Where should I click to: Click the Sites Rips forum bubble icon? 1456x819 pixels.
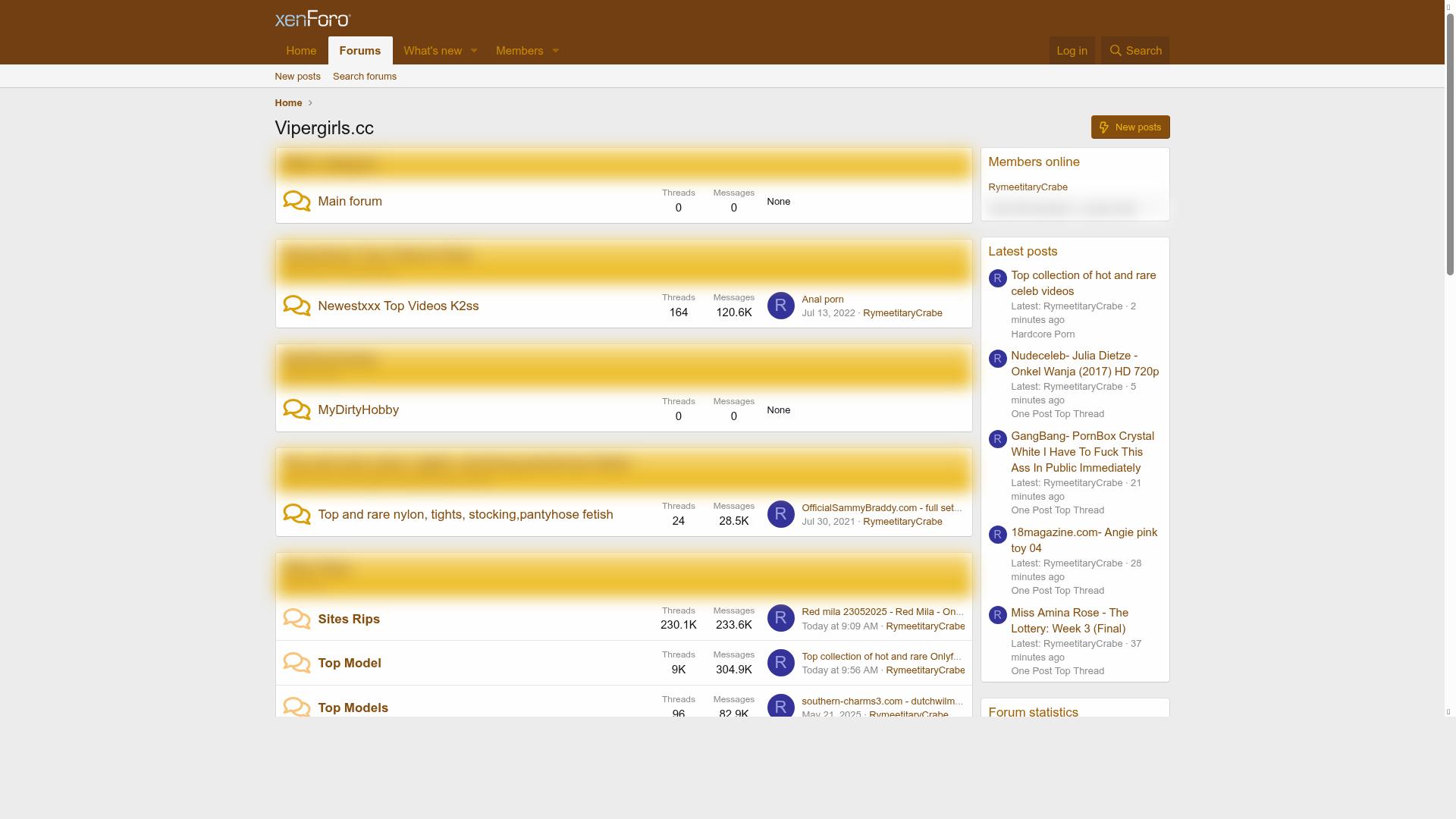pyautogui.click(x=297, y=619)
